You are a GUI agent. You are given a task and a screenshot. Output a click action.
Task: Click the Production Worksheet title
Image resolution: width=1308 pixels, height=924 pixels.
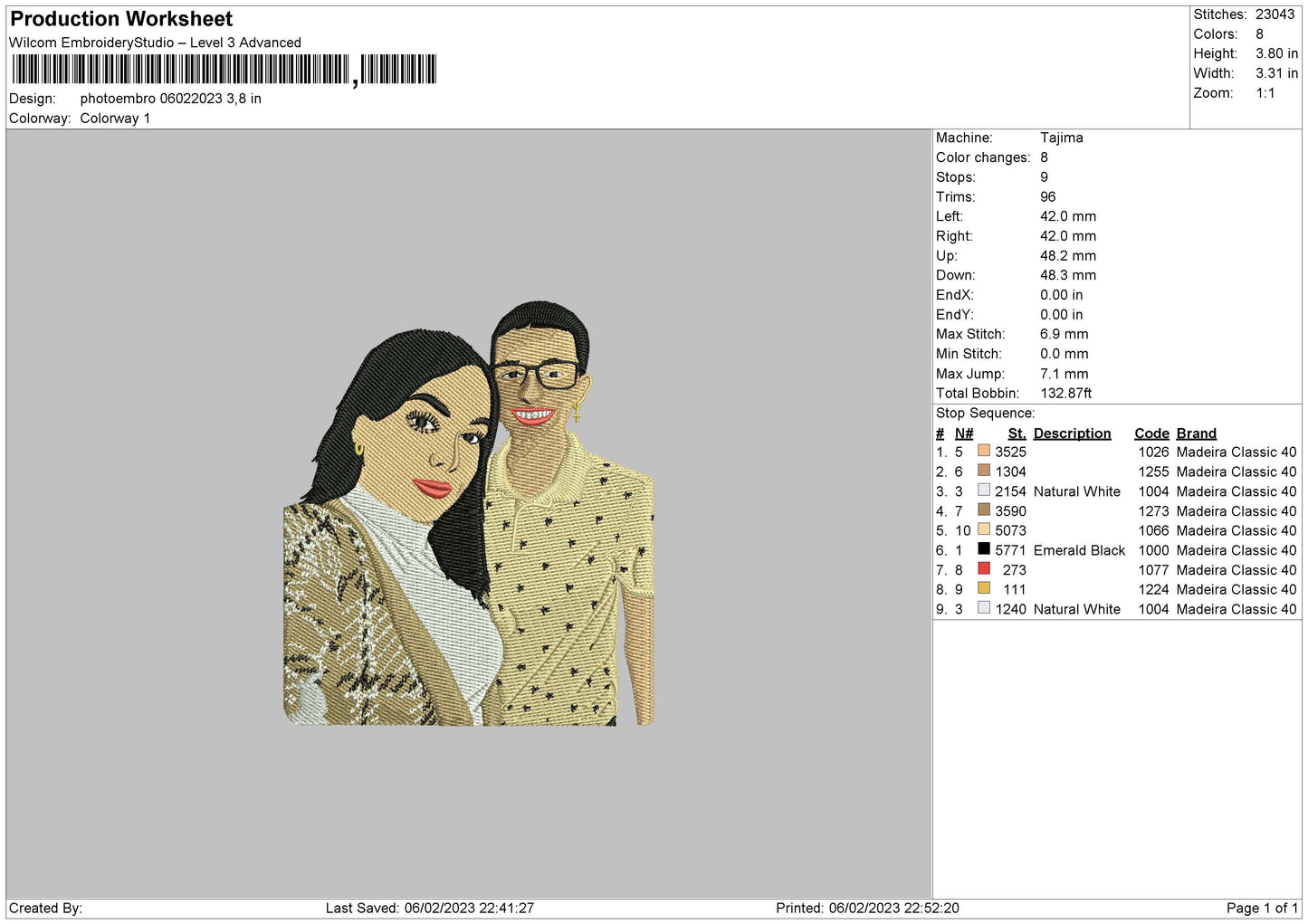[121, 19]
